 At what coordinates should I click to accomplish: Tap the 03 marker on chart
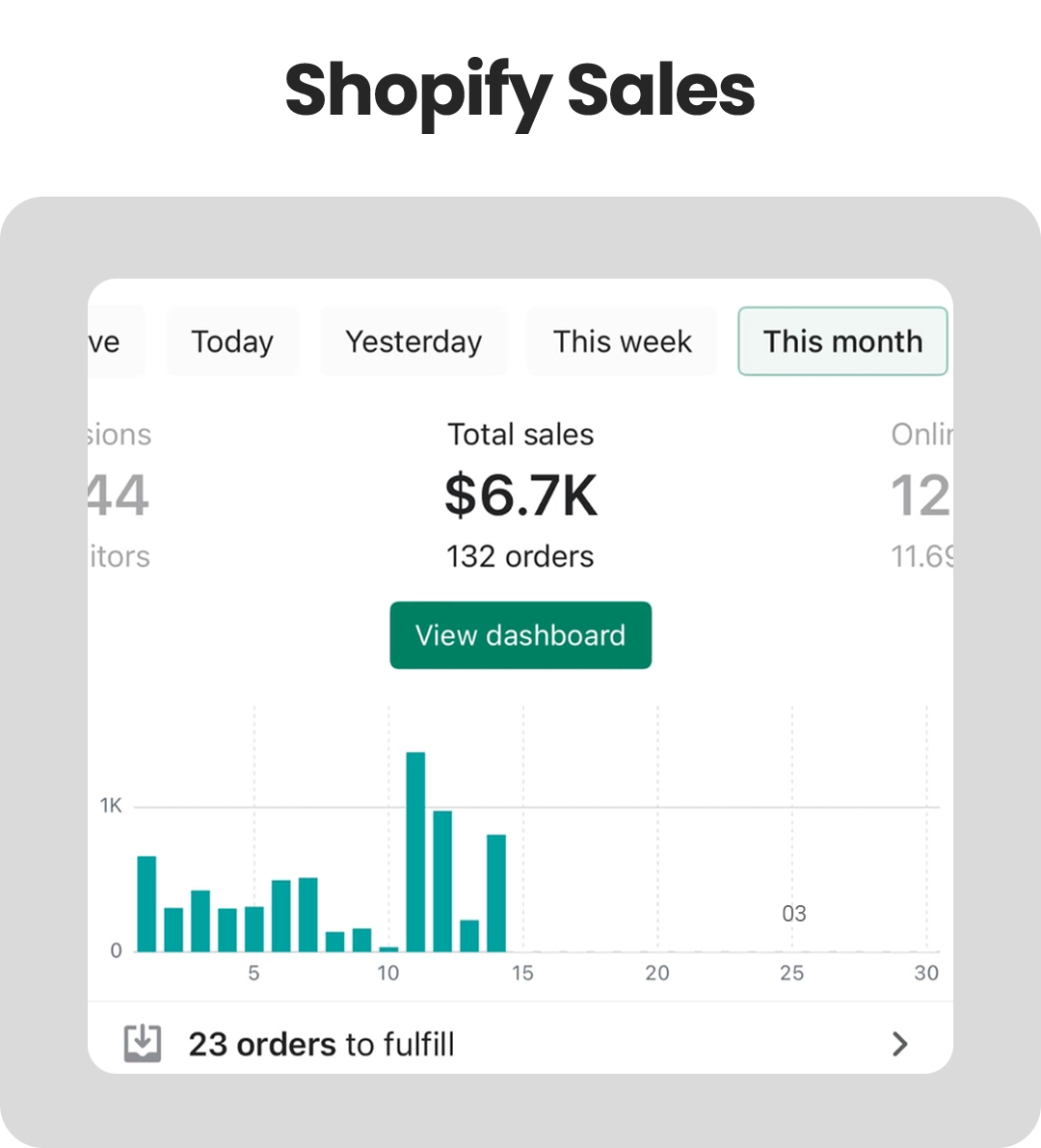point(793,914)
